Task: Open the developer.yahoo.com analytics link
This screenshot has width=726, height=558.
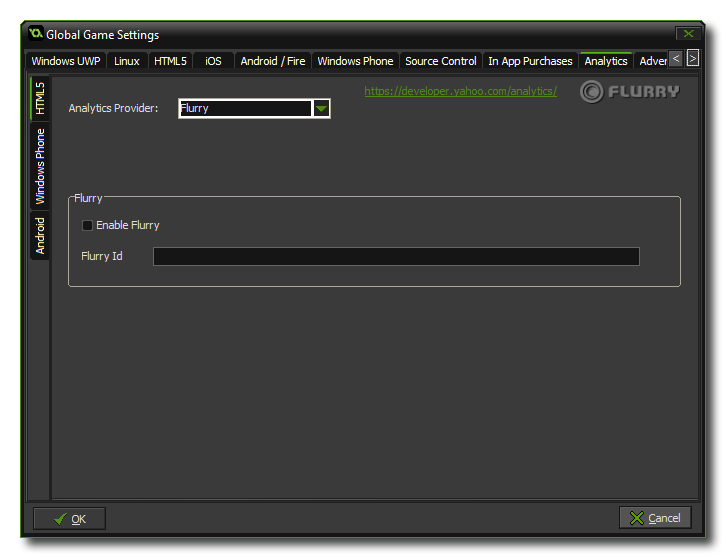Action: (x=460, y=91)
